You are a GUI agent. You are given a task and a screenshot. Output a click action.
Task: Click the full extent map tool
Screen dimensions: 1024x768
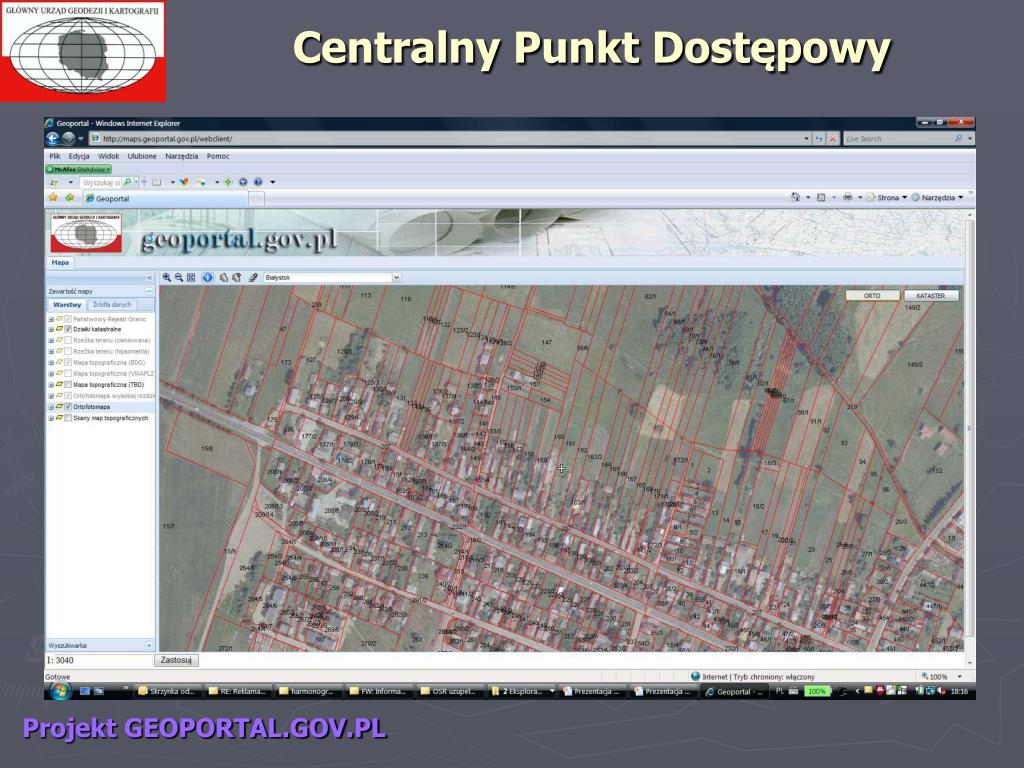191,278
